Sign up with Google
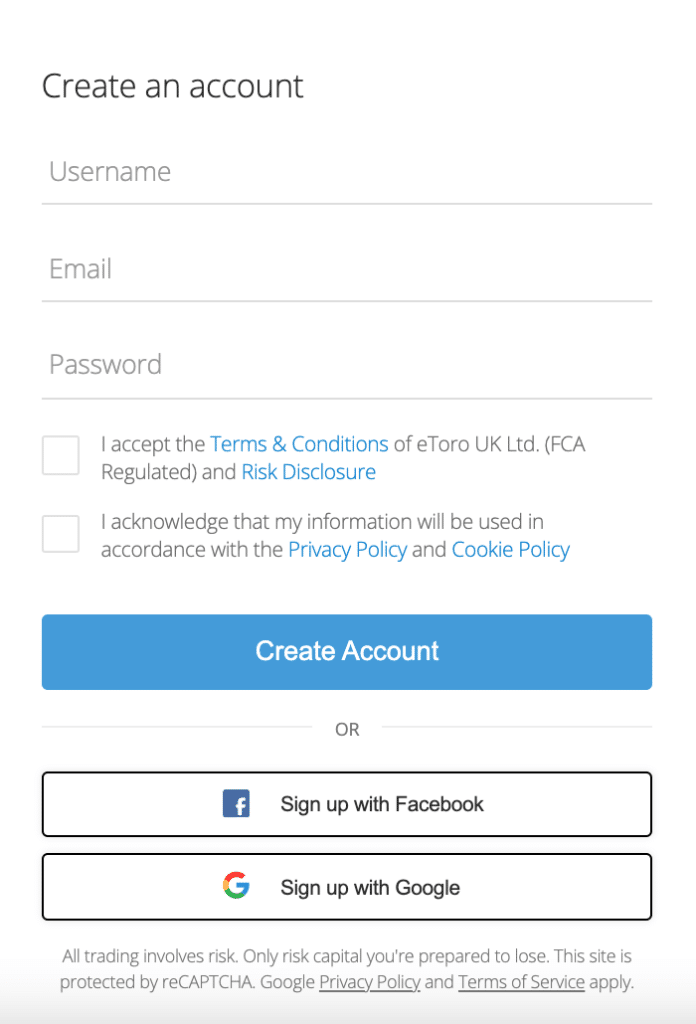 346,886
